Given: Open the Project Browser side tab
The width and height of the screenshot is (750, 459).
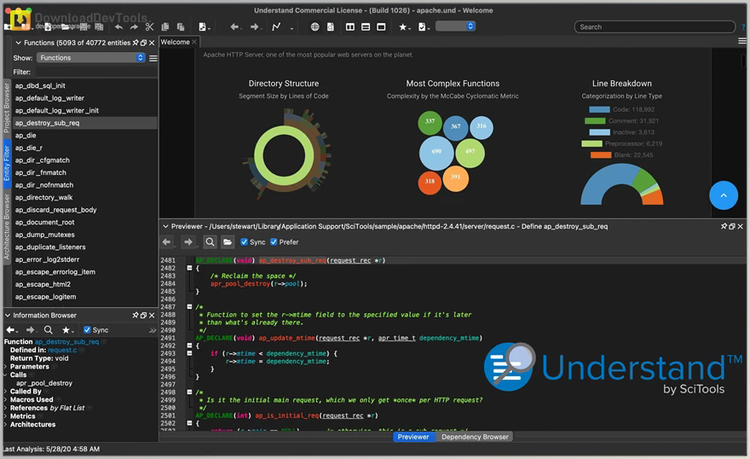Looking at the screenshot, I should click(7, 108).
